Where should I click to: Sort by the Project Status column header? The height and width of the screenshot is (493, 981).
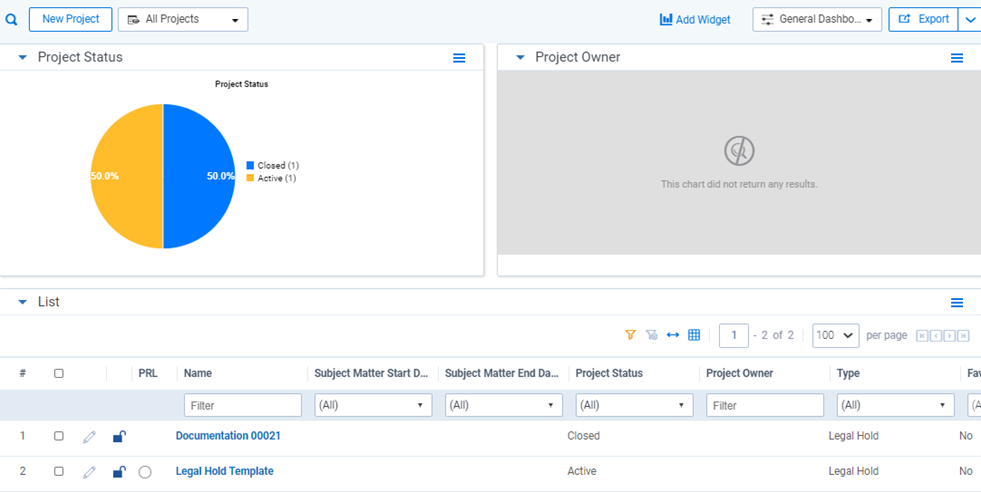pyautogui.click(x=609, y=374)
